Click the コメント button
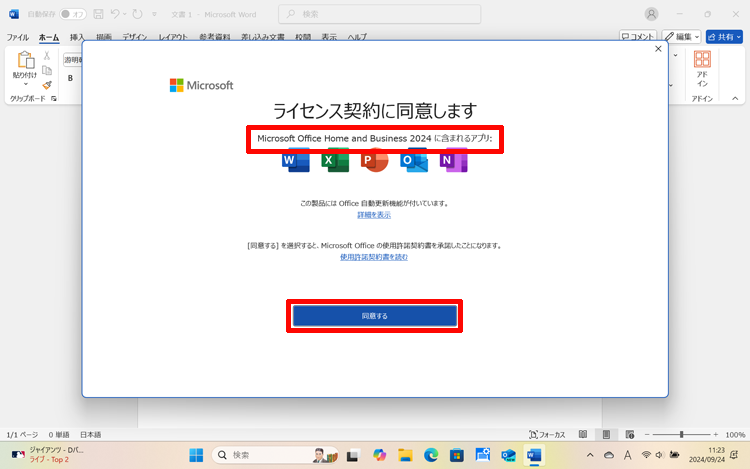Viewport: 750px width, 469px height. tap(637, 37)
